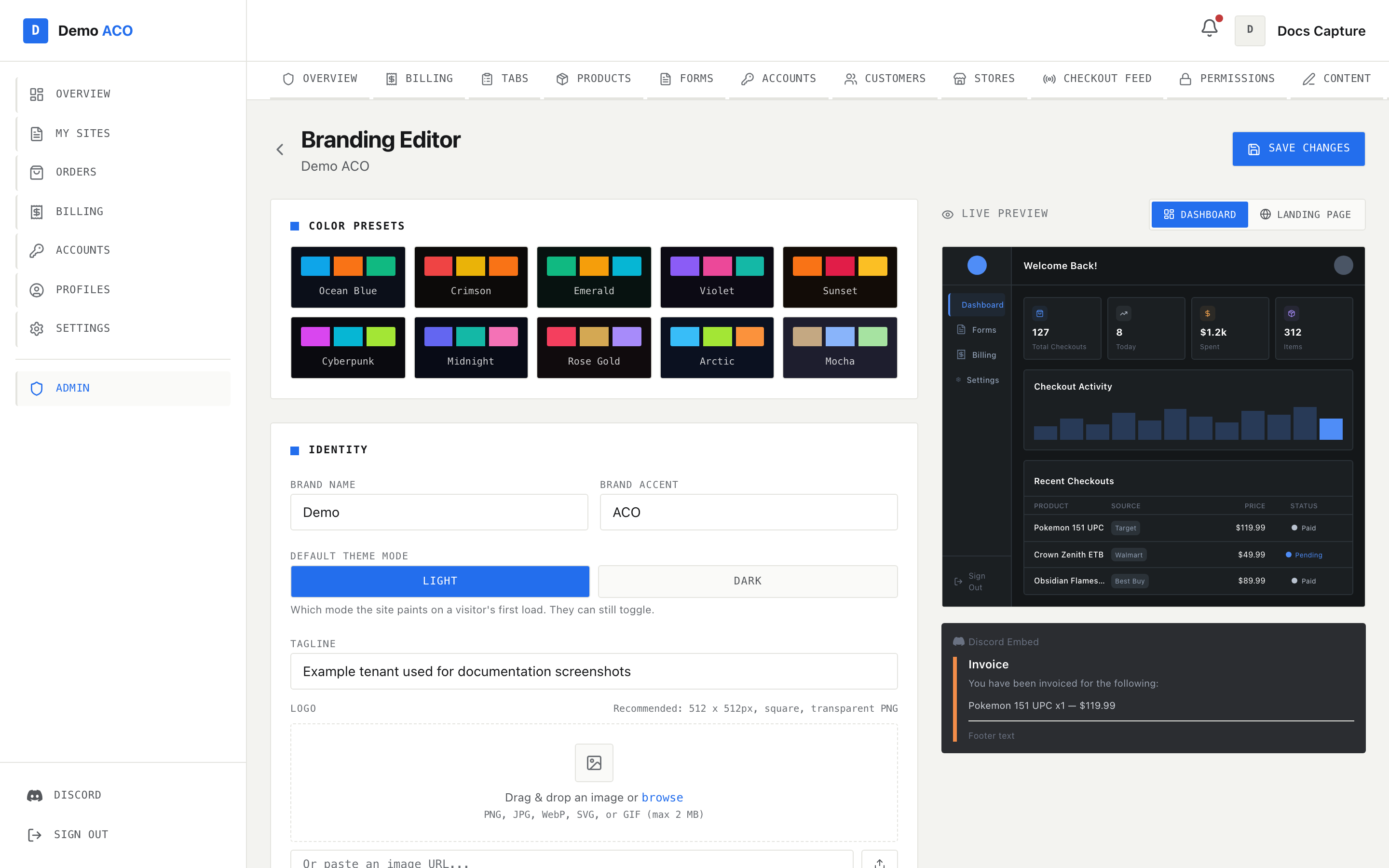Open the Accounts top tab
Viewport: 1389px width, 868px height.
coord(778,79)
